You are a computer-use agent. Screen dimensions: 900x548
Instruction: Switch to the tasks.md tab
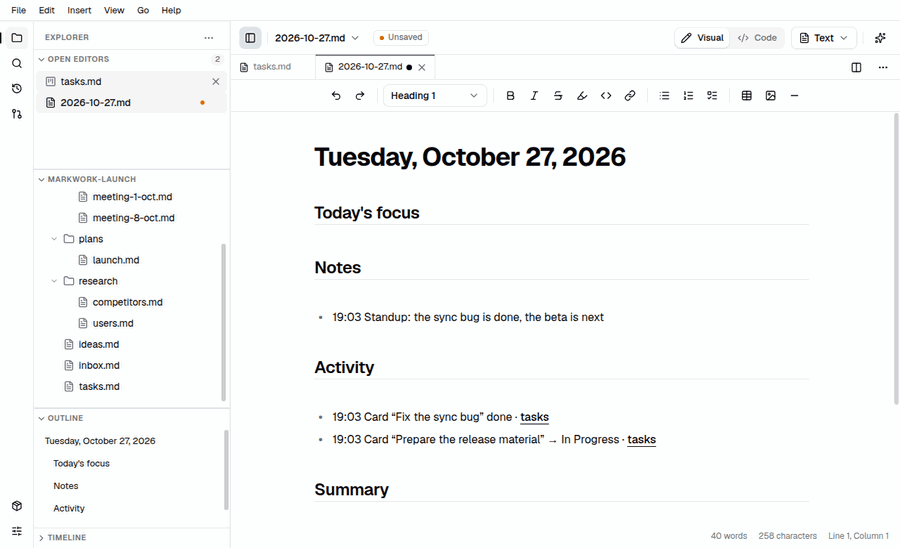click(x=273, y=67)
